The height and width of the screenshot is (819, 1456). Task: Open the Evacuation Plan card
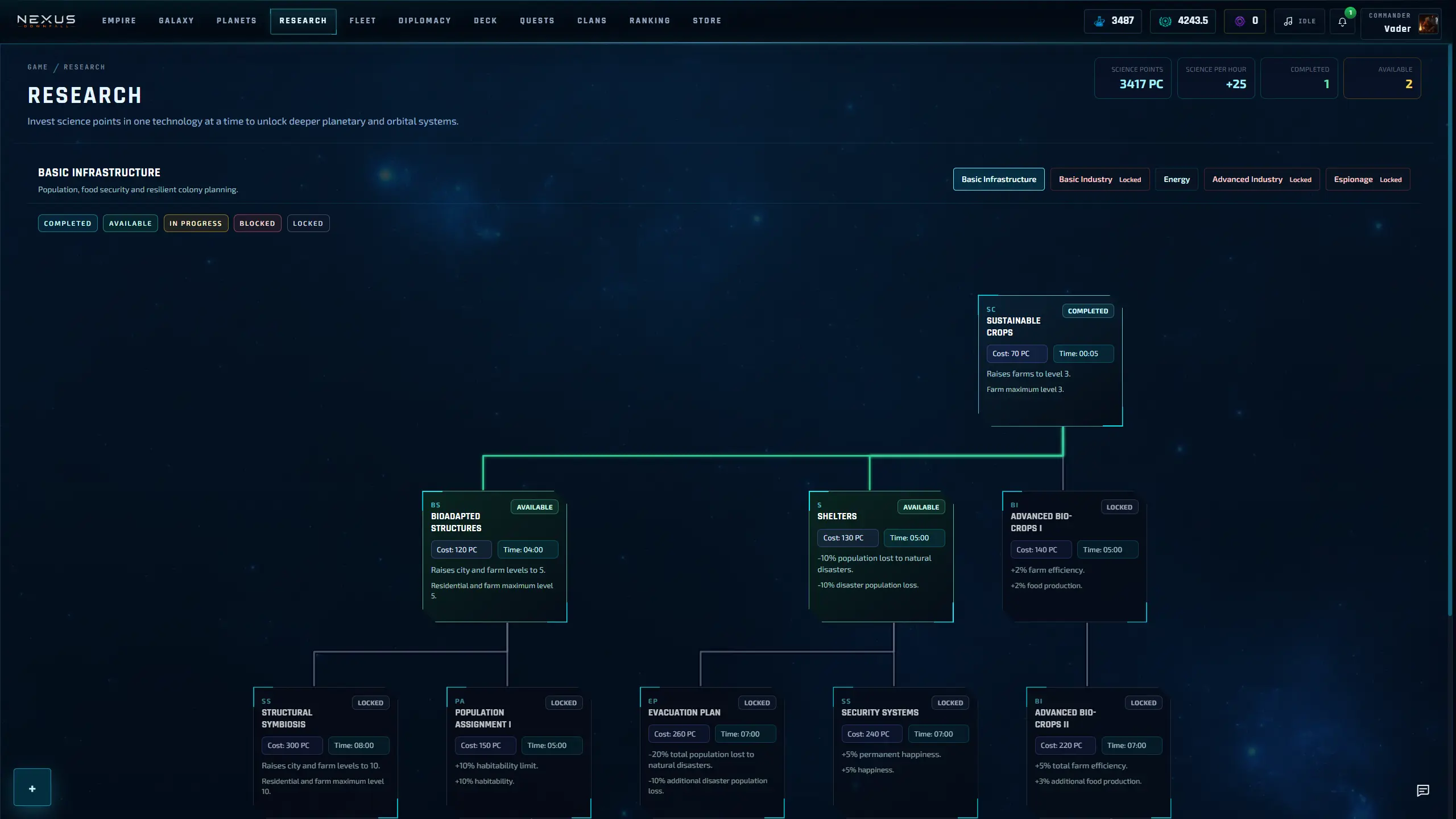point(712,752)
